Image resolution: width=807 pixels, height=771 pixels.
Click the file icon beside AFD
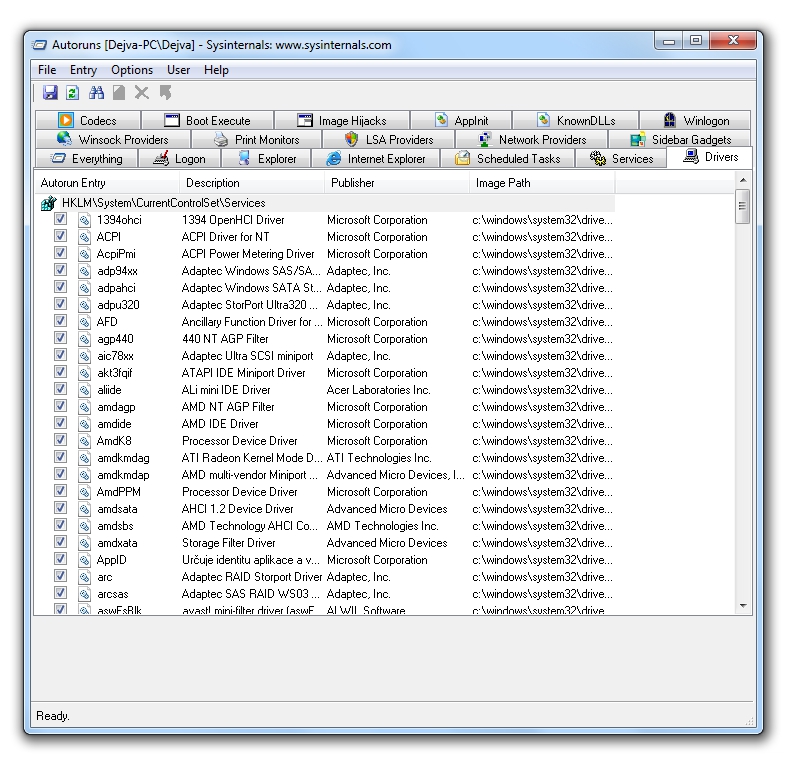pyautogui.click(x=84, y=322)
